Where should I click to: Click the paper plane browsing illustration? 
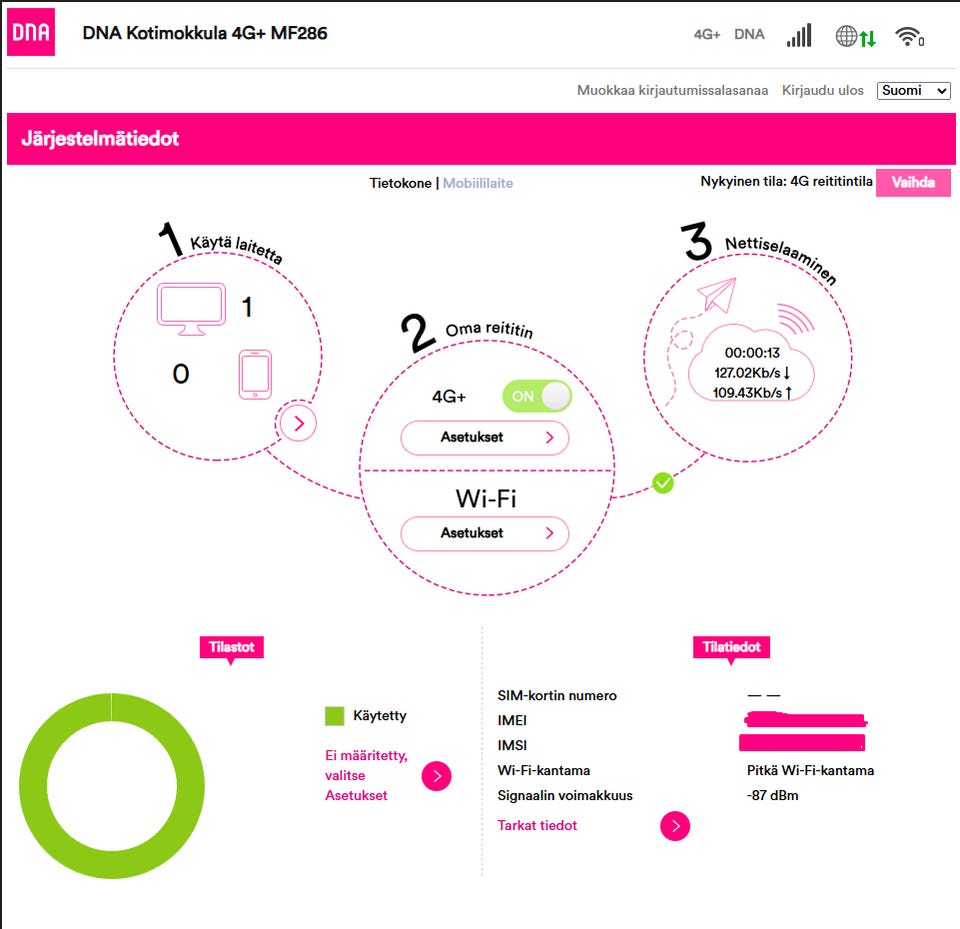point(717,294)
